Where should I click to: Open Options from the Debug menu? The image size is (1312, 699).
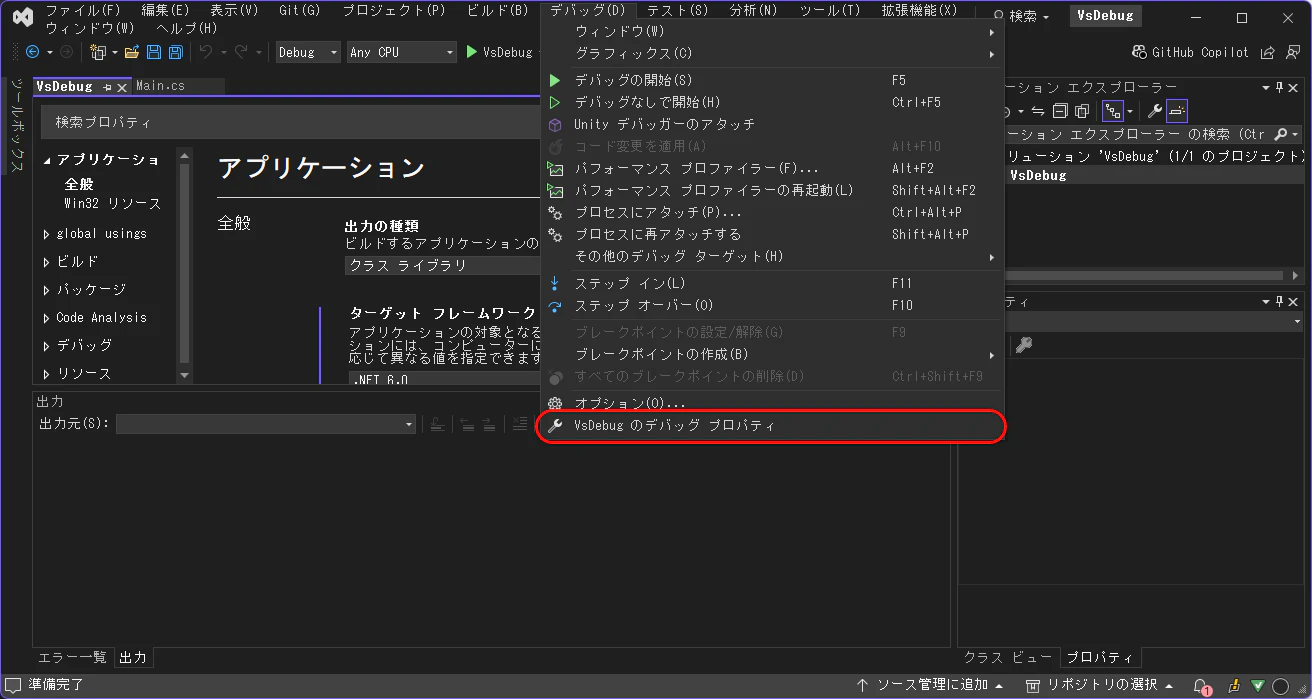pyautogui.click(x=772, y=403)
